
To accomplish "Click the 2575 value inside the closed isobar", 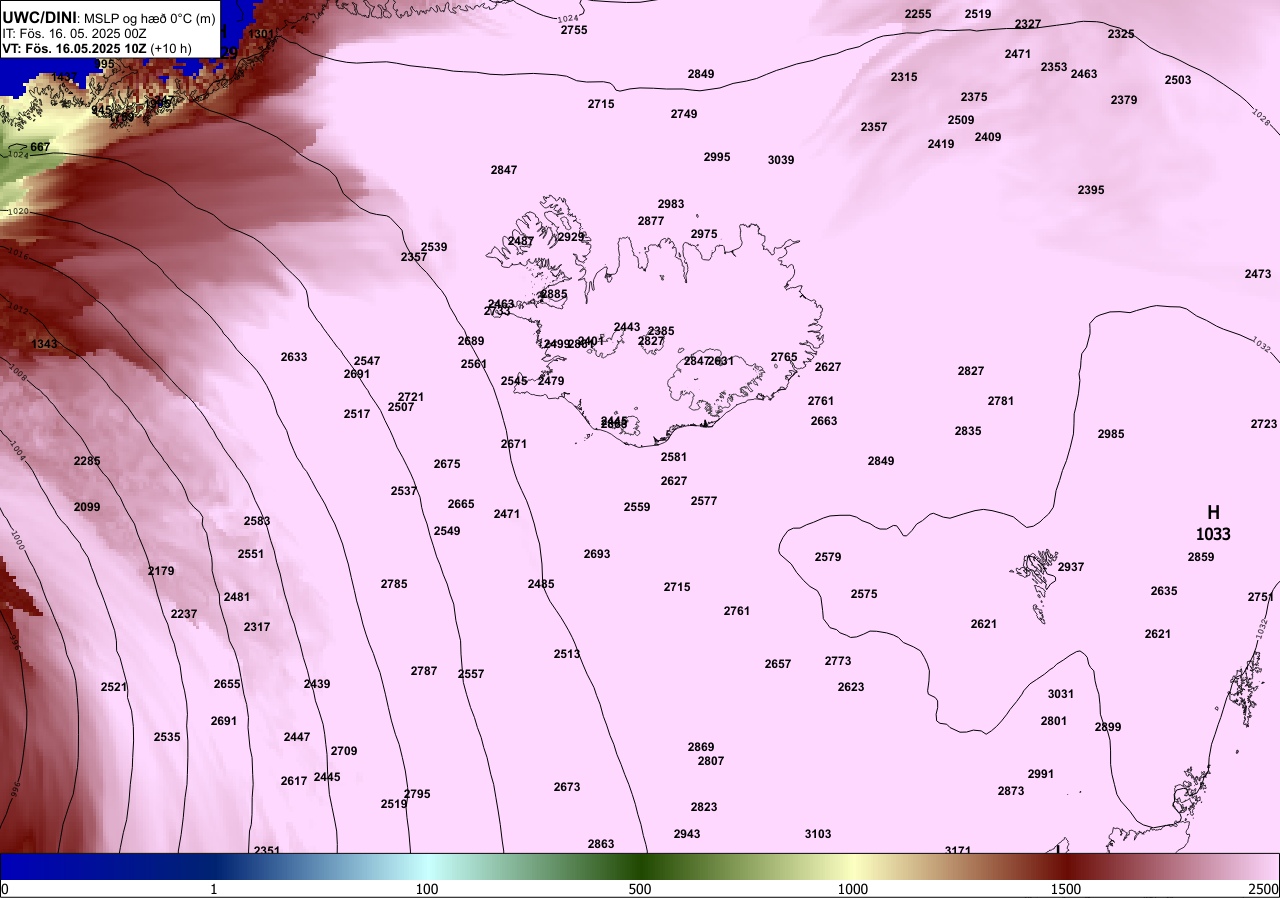I will [864, 594].
